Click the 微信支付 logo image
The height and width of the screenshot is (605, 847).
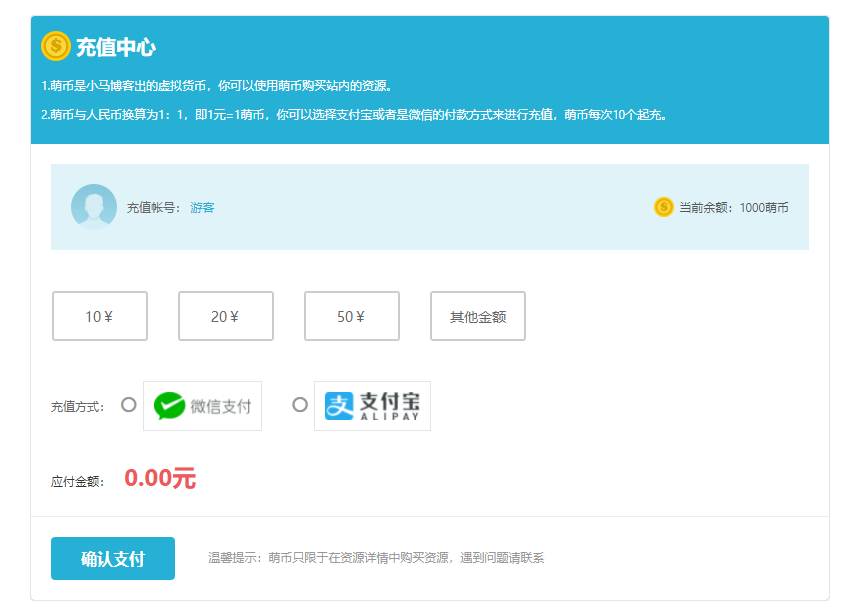(x=203, y=405)
